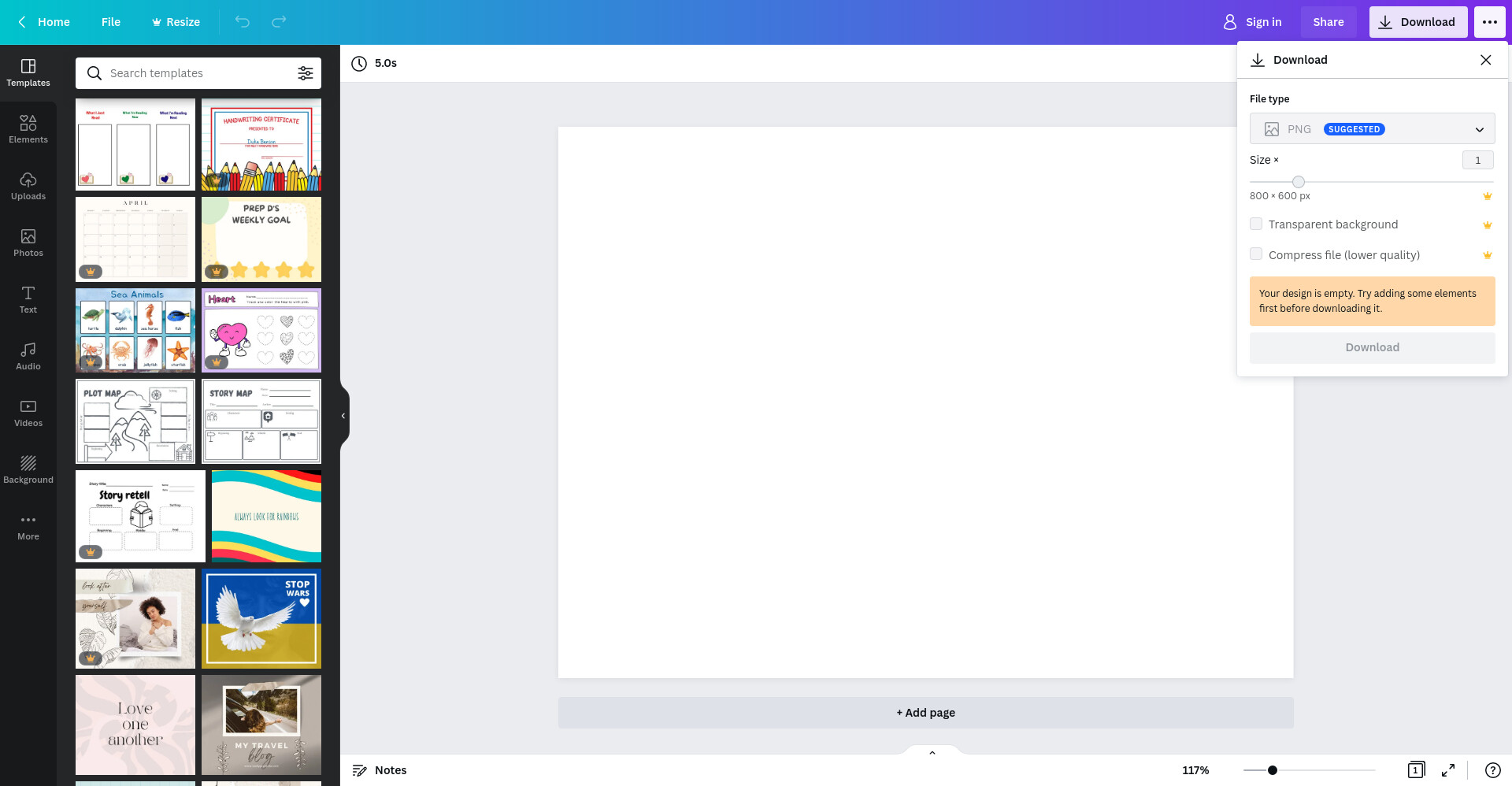Open the Resize menu
The image size is (1512, 786).
click(176, 22)
